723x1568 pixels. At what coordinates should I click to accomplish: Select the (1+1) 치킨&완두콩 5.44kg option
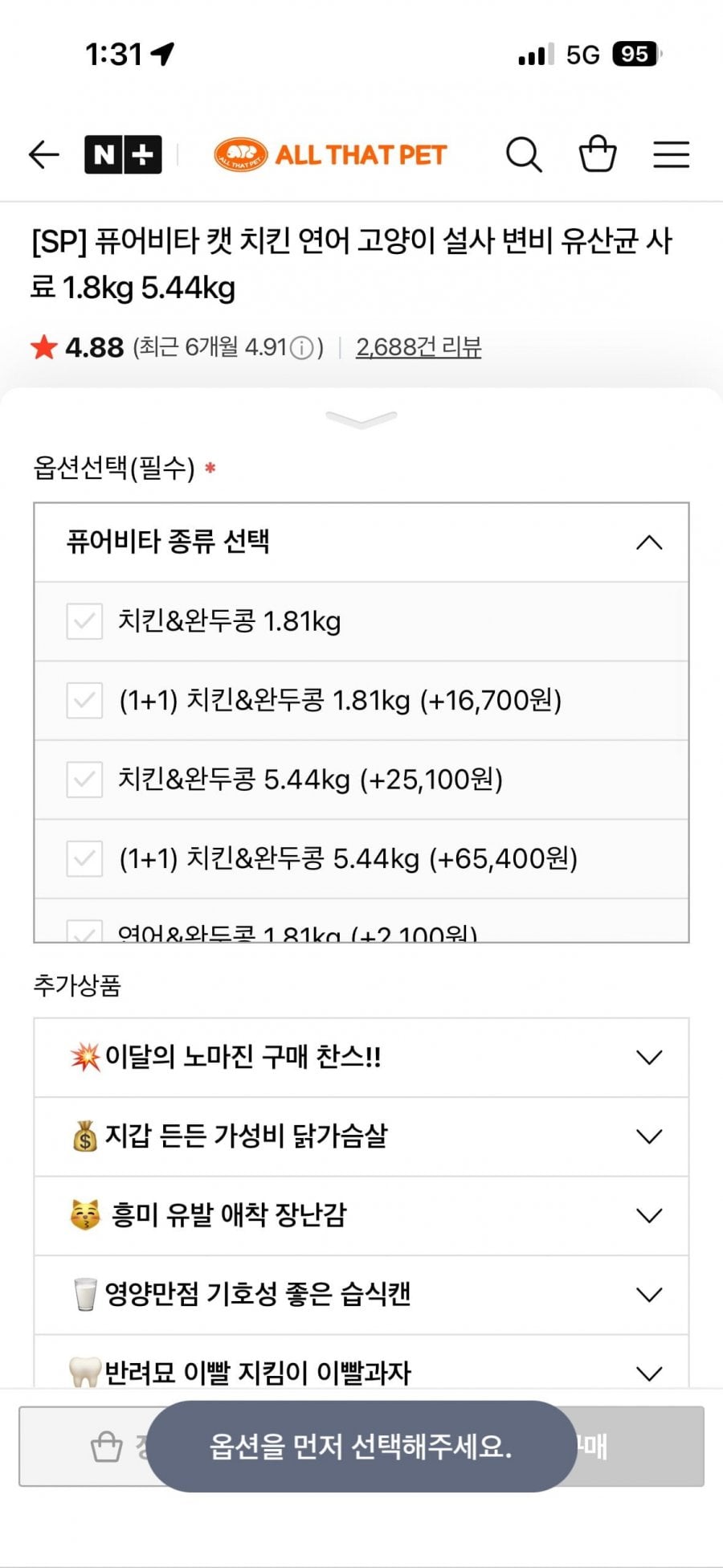tap(84, 858)
